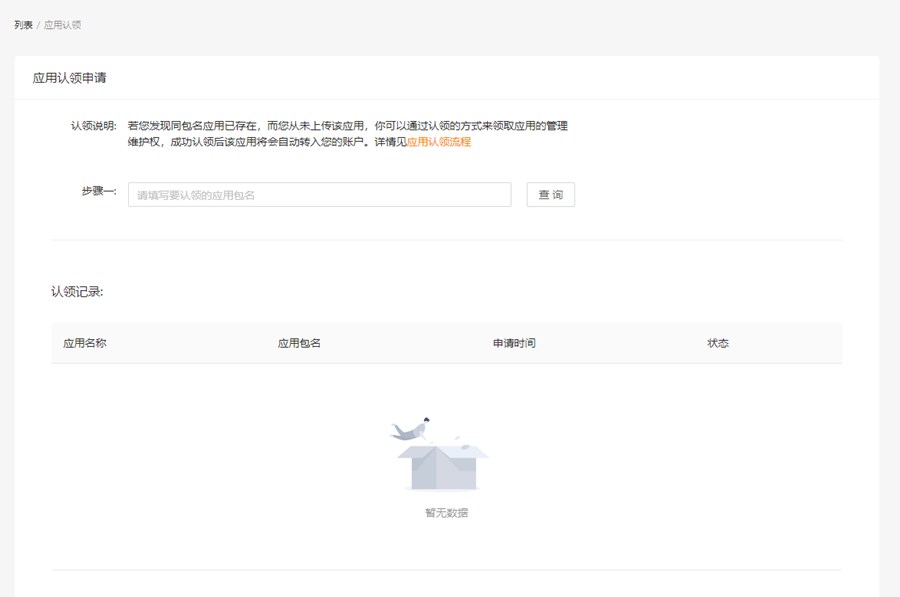
Task: Select the 应用包名 column header
Action: (299, 343)
